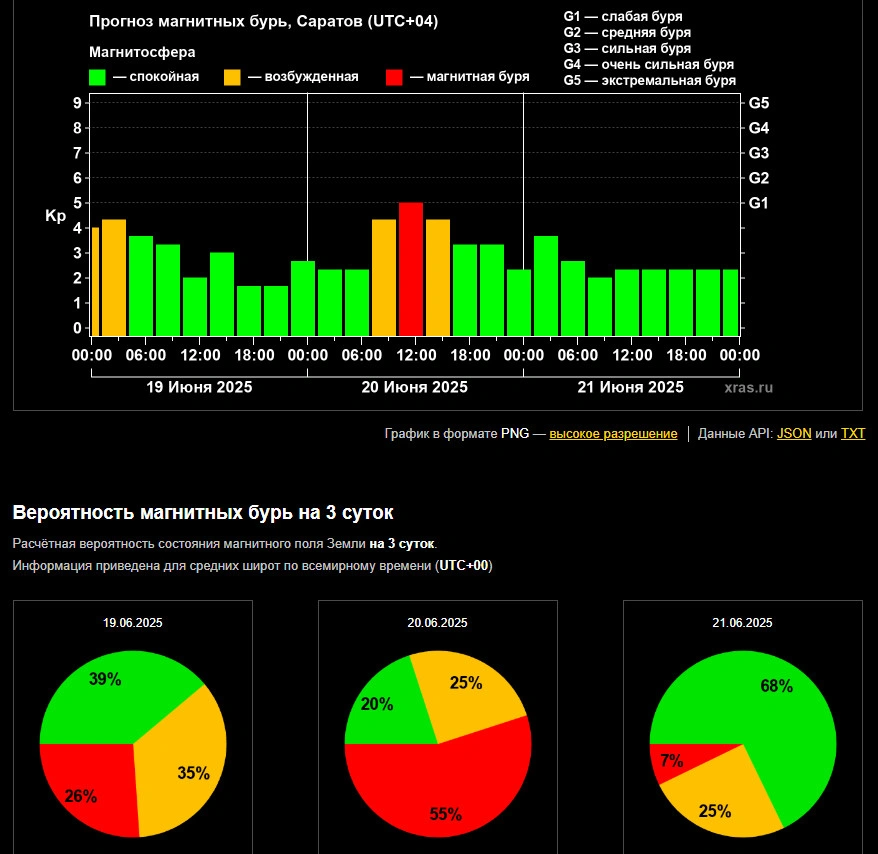
Task: Click the 26% red slice of 19.06.2025 pie
Action: pos(90,784)
